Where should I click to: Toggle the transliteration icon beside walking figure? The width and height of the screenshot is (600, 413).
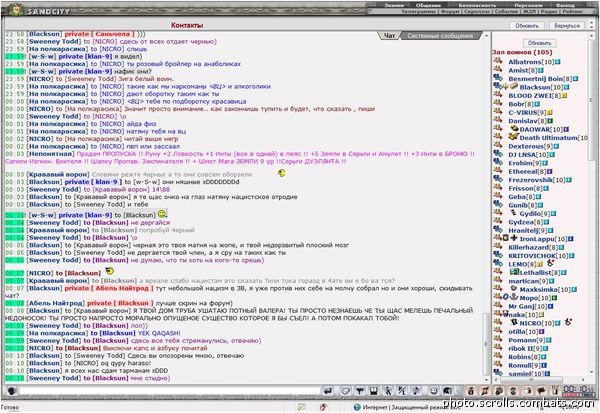click(x=402, y=391)
